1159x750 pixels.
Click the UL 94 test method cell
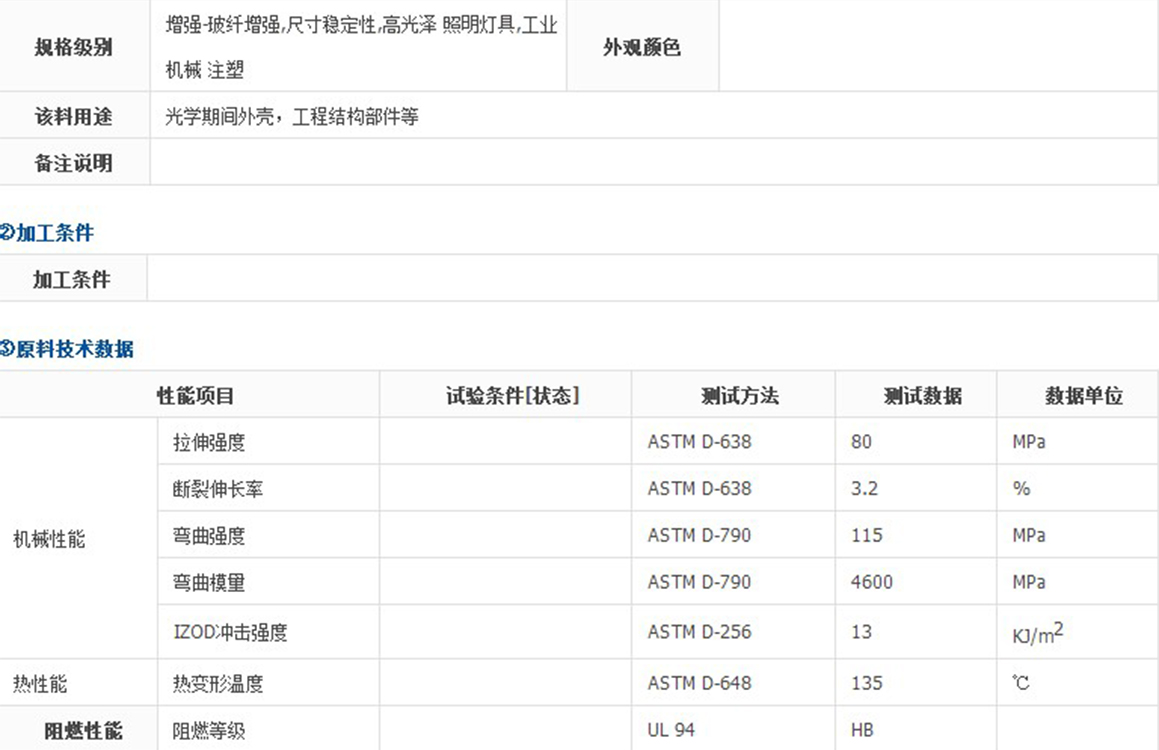[x=671, y=730]
